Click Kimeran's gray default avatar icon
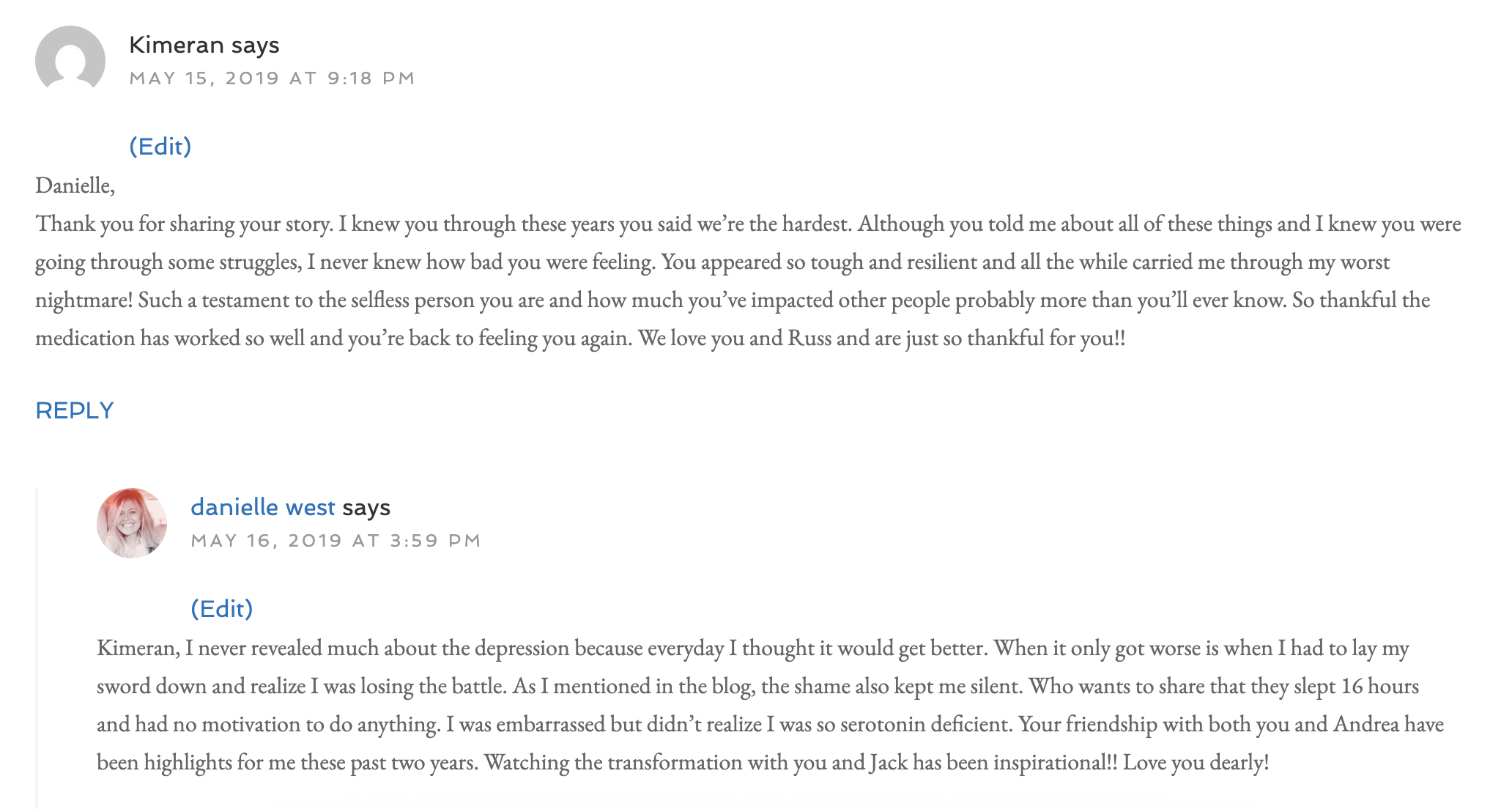1512x809 pixels. tap(70, 59)
